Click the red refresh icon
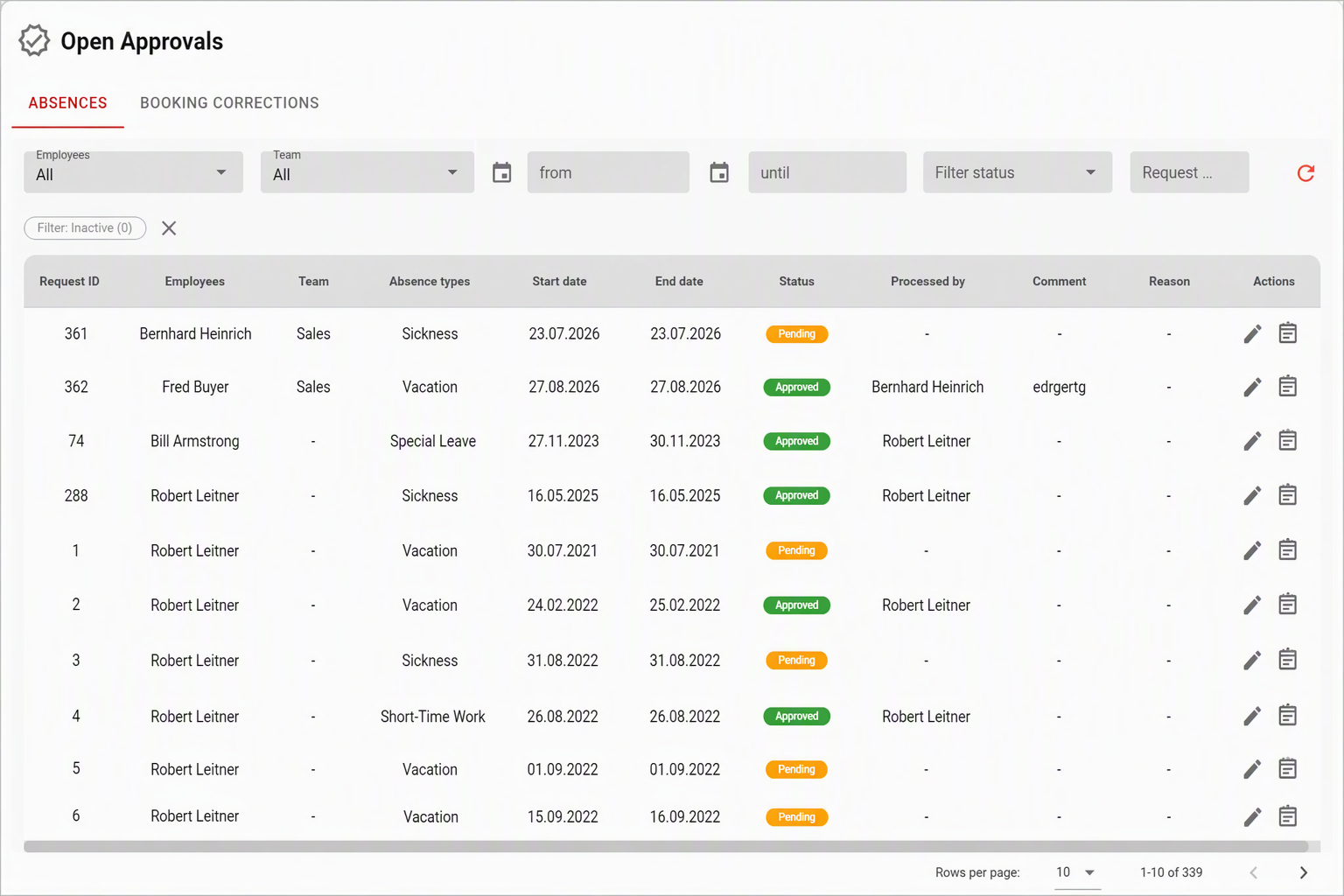1344x896 pixels. [1305, 173]
